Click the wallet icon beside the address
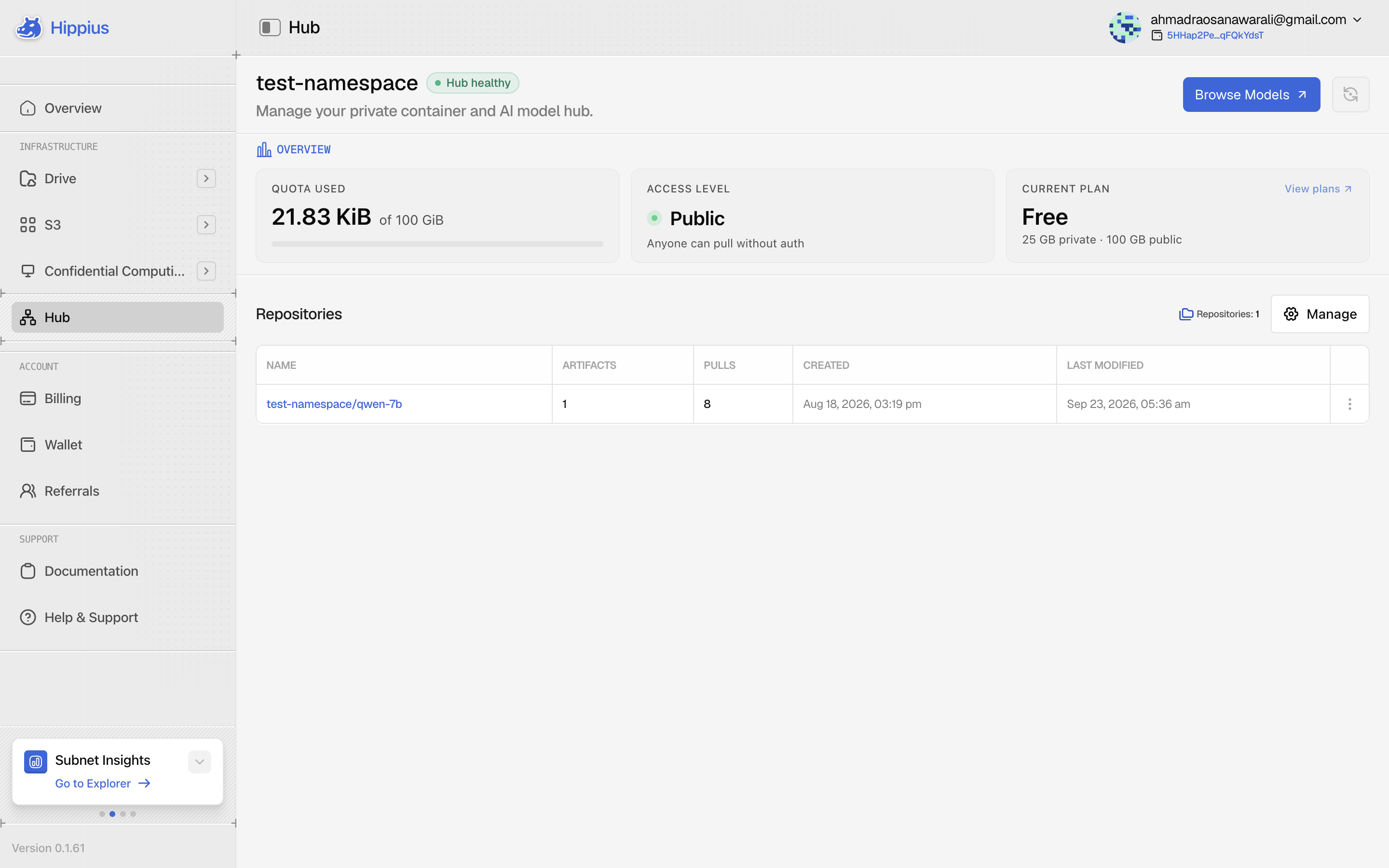Image resolution: width=1389 pixels, height=868 pixels. [x=1157, y=36]
